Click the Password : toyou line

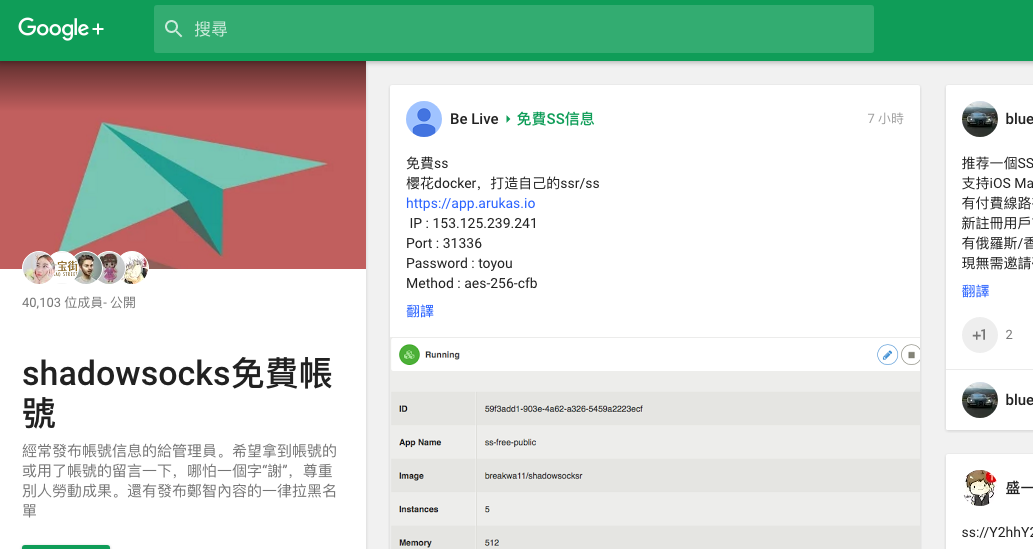pos(459,263)
